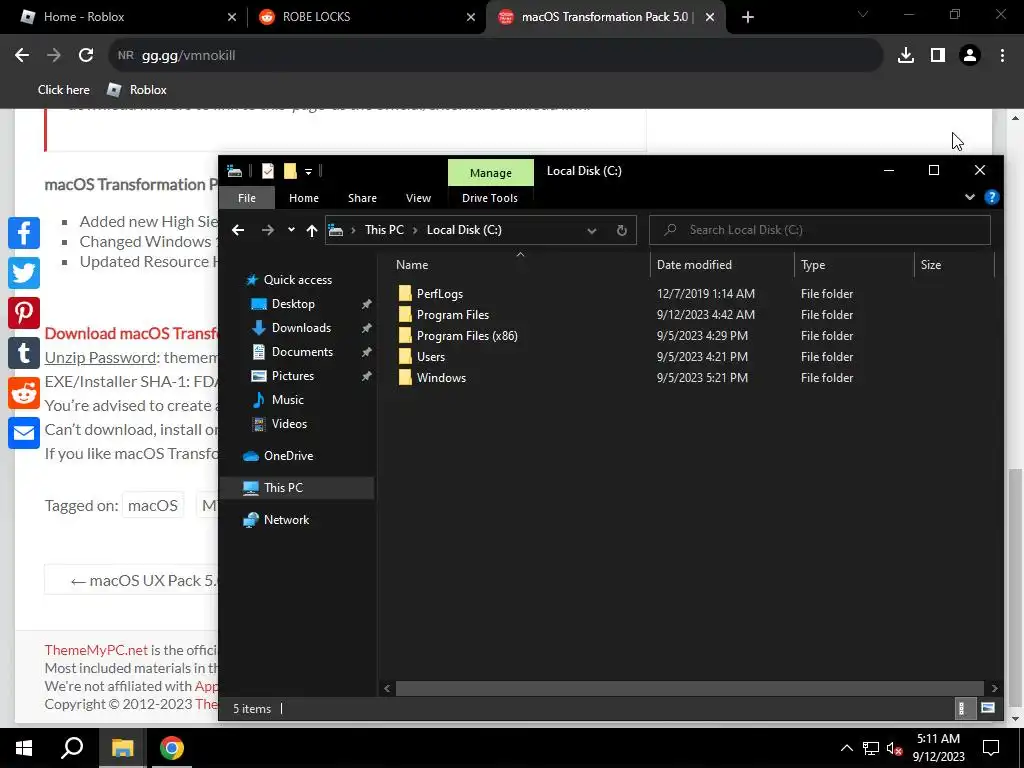Go up one folder level

(x=312, y=230)
